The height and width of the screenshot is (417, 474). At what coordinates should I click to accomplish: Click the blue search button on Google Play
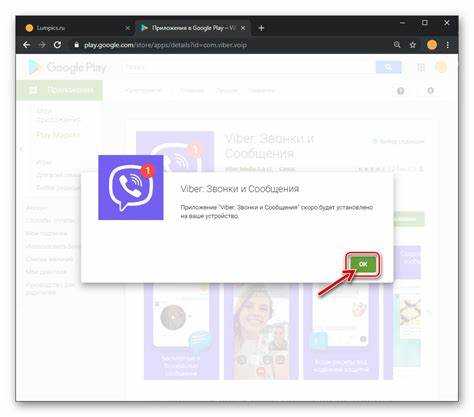[388, 67]
